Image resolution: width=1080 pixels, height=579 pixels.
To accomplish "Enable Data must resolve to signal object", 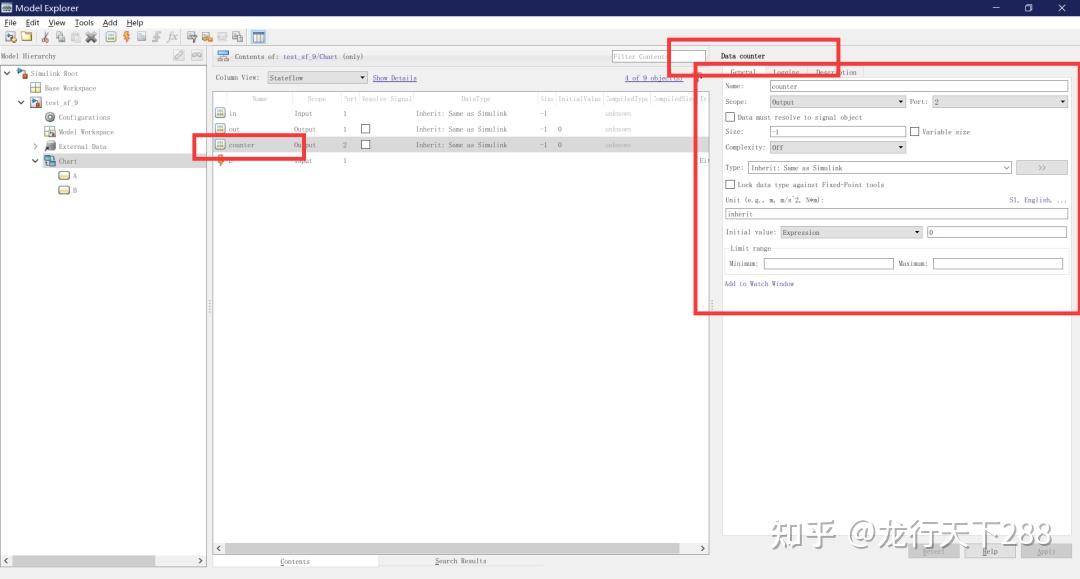I will coord(729,117).
